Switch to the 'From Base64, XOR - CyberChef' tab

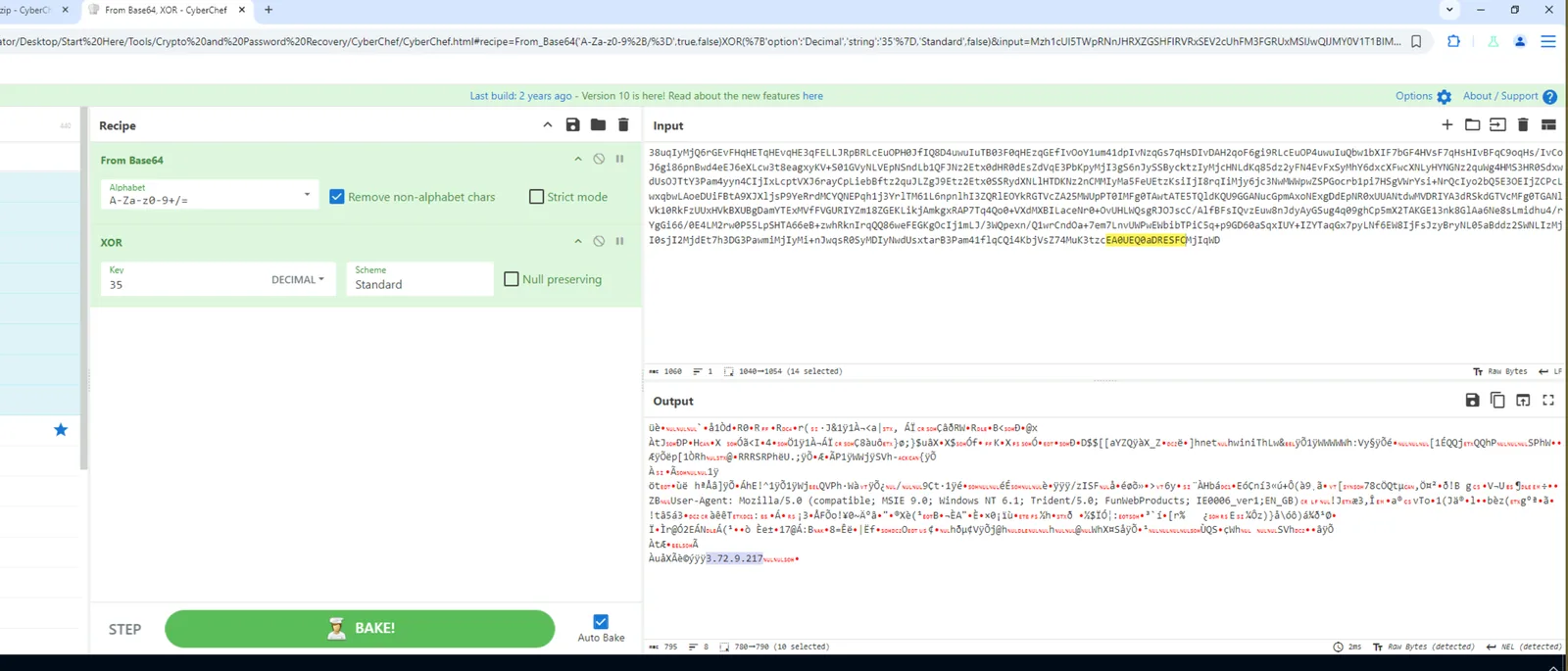[x=167, y=10]
